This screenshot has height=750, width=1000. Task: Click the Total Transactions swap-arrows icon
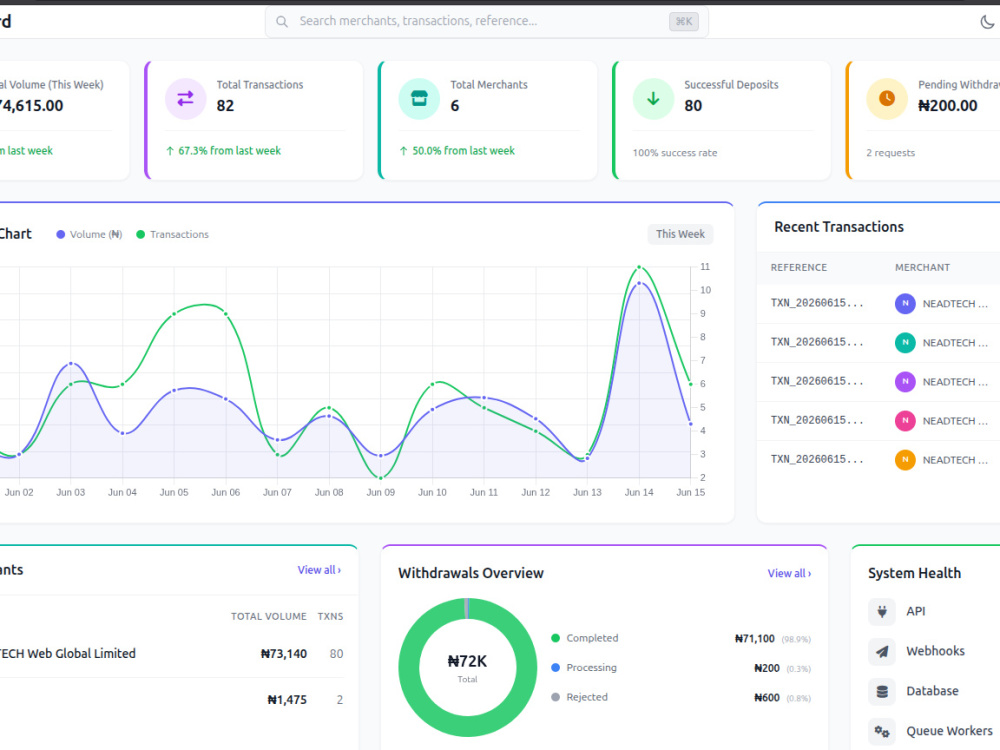[x=186, y=99]
